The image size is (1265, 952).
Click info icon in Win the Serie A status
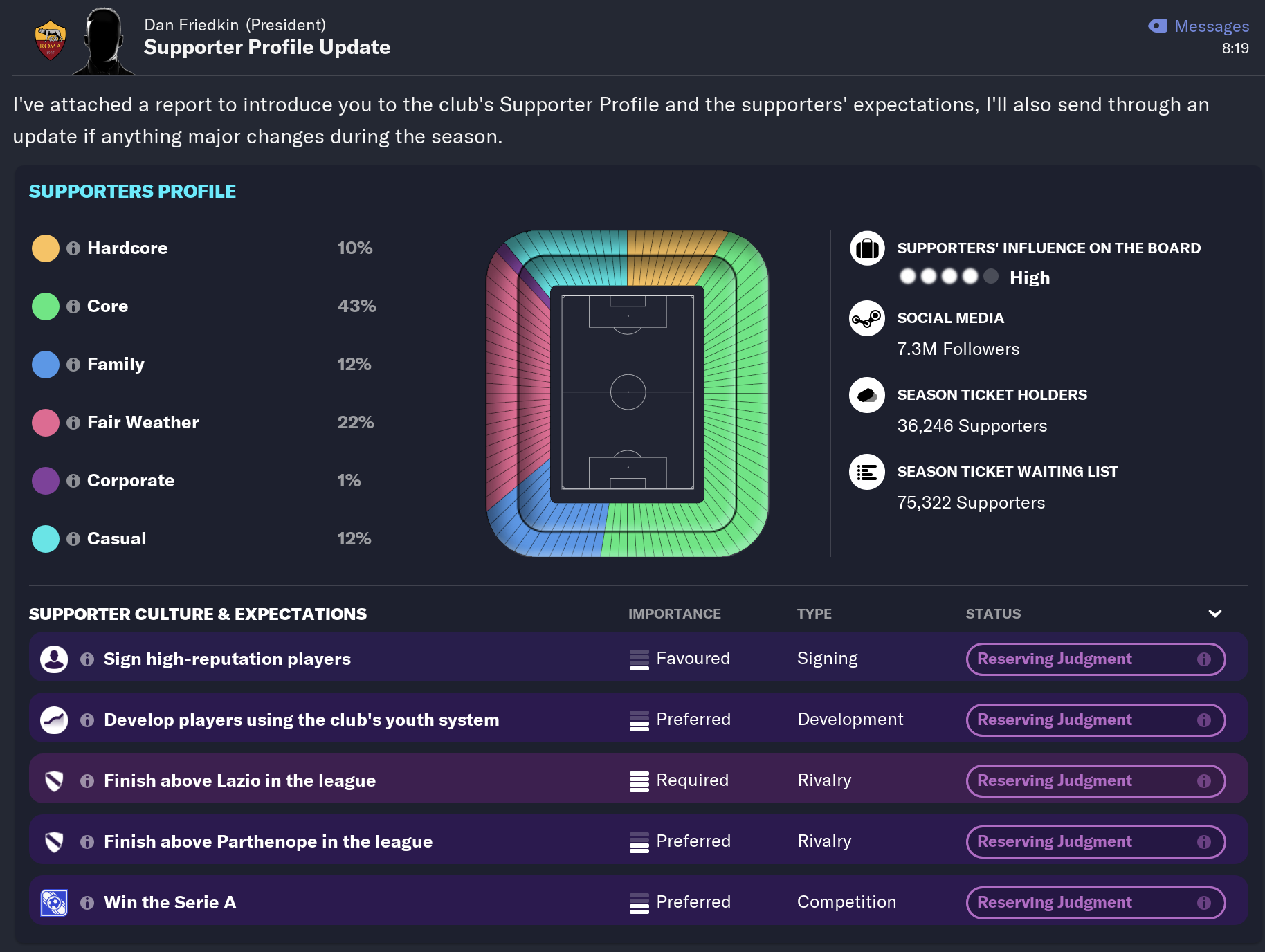click(1204, 903)
